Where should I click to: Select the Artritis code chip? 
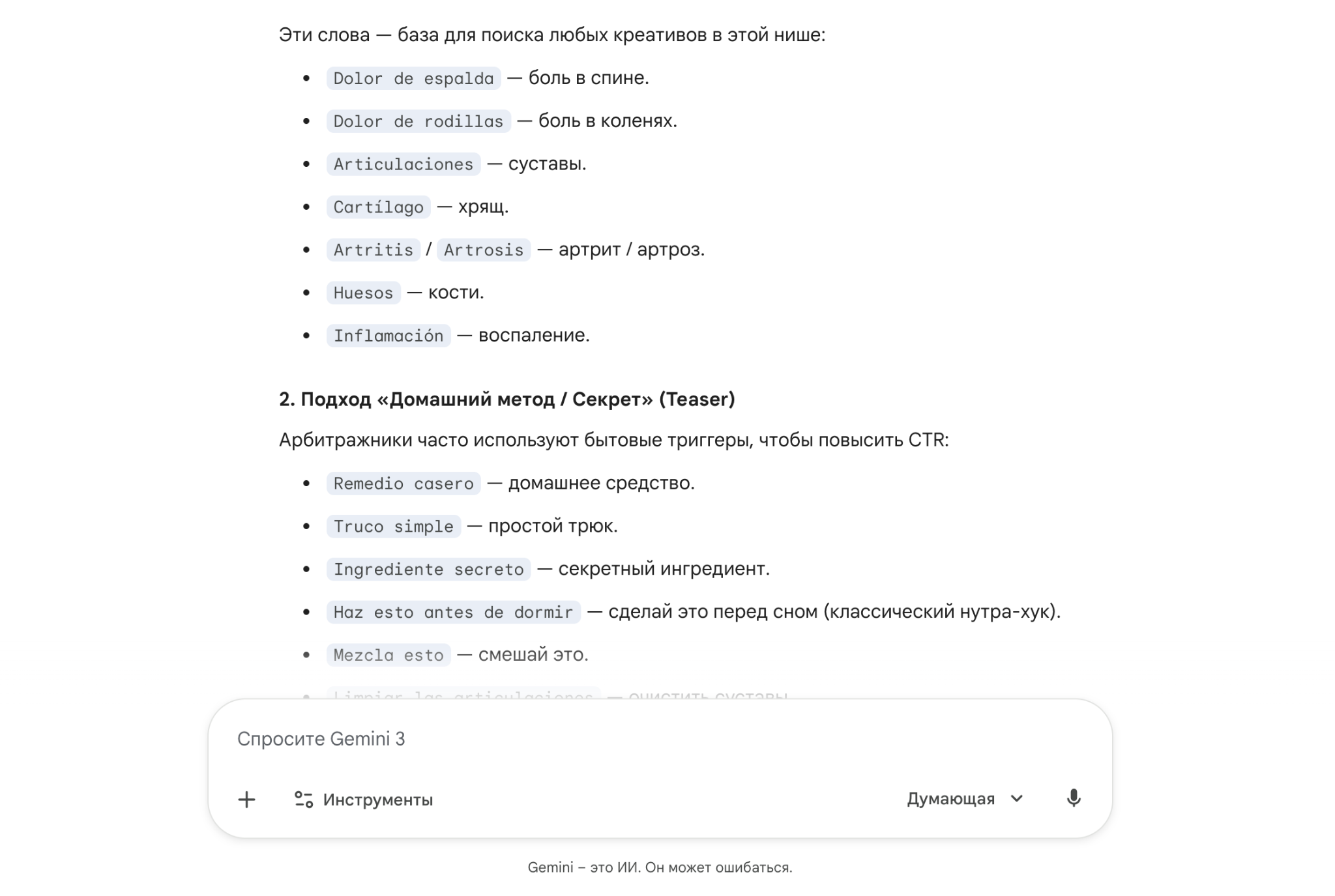point(373,250)
